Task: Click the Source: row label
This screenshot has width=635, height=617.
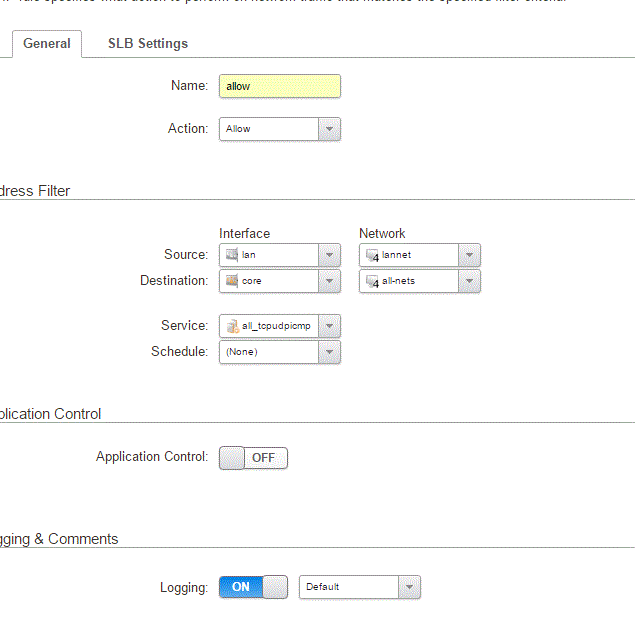Action: 186,255
